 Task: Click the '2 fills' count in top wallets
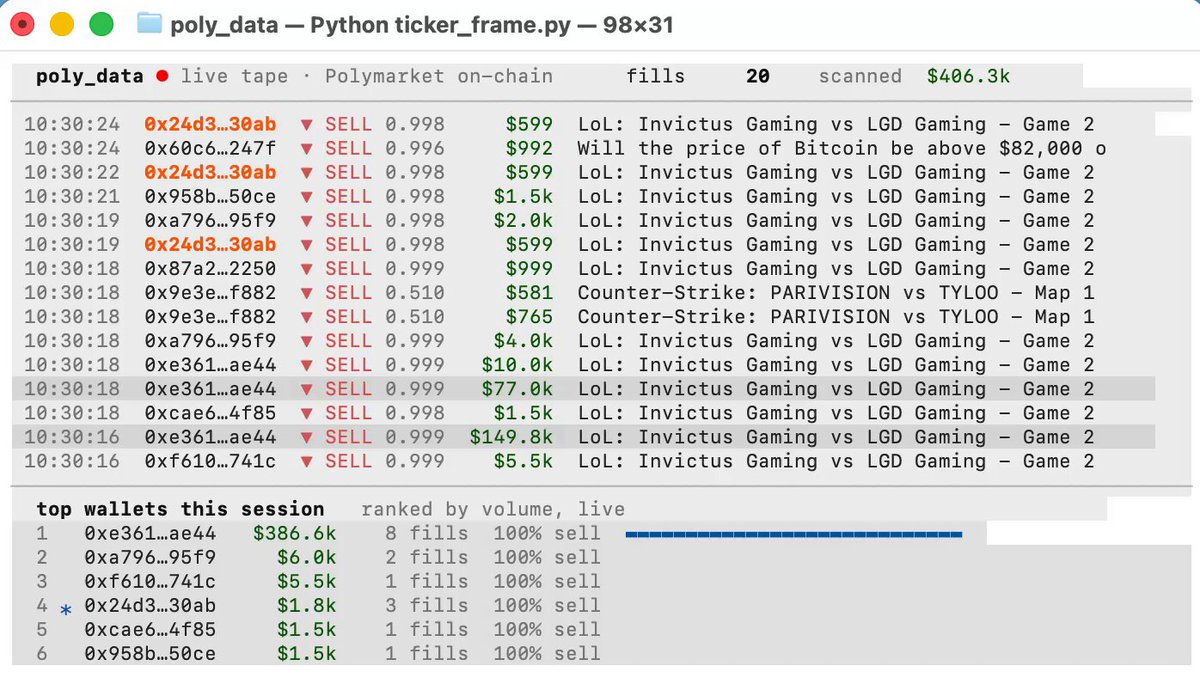click(427, 558)
